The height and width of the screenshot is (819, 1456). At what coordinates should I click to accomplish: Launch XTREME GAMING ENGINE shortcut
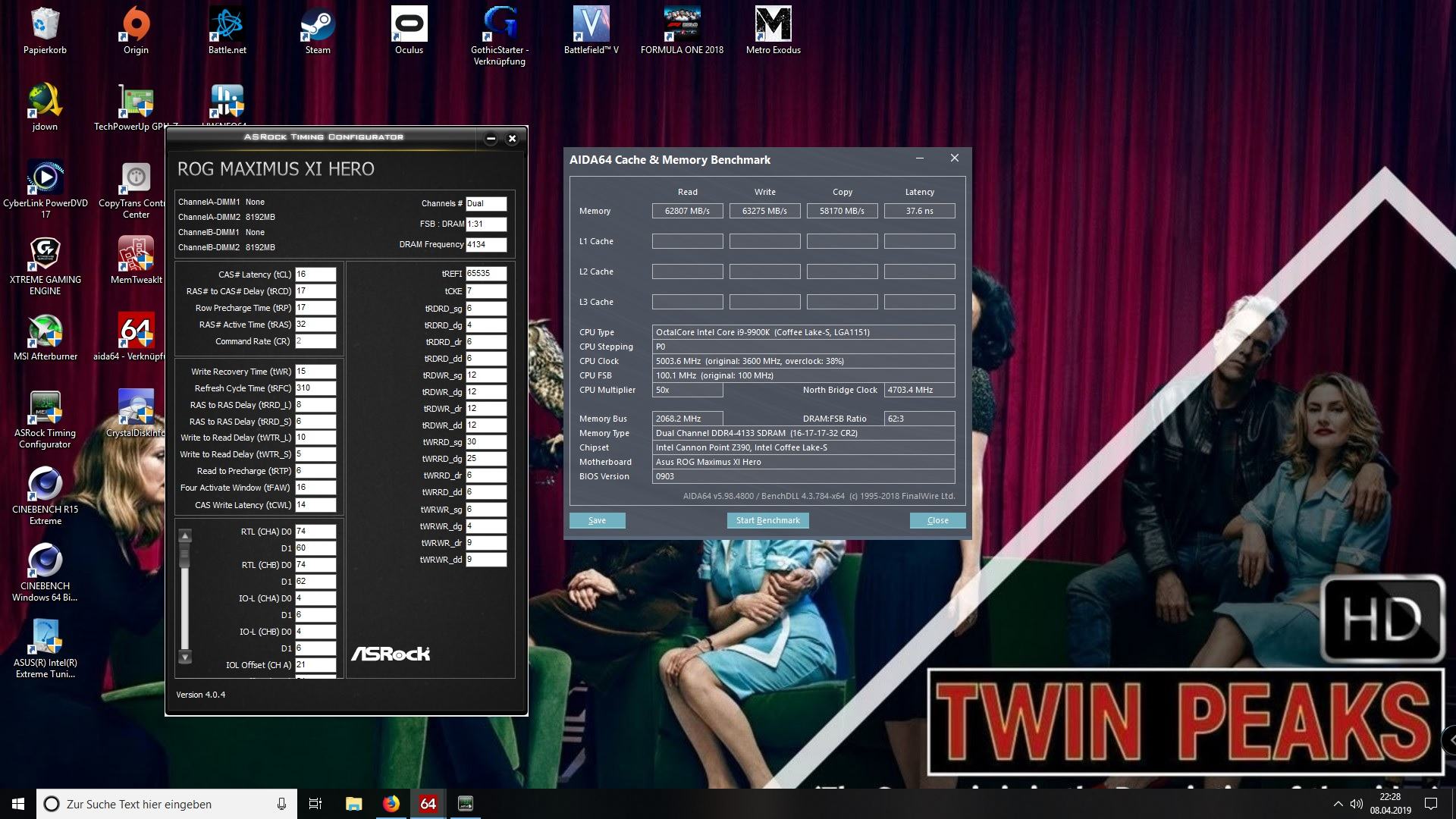click(45, 265)
